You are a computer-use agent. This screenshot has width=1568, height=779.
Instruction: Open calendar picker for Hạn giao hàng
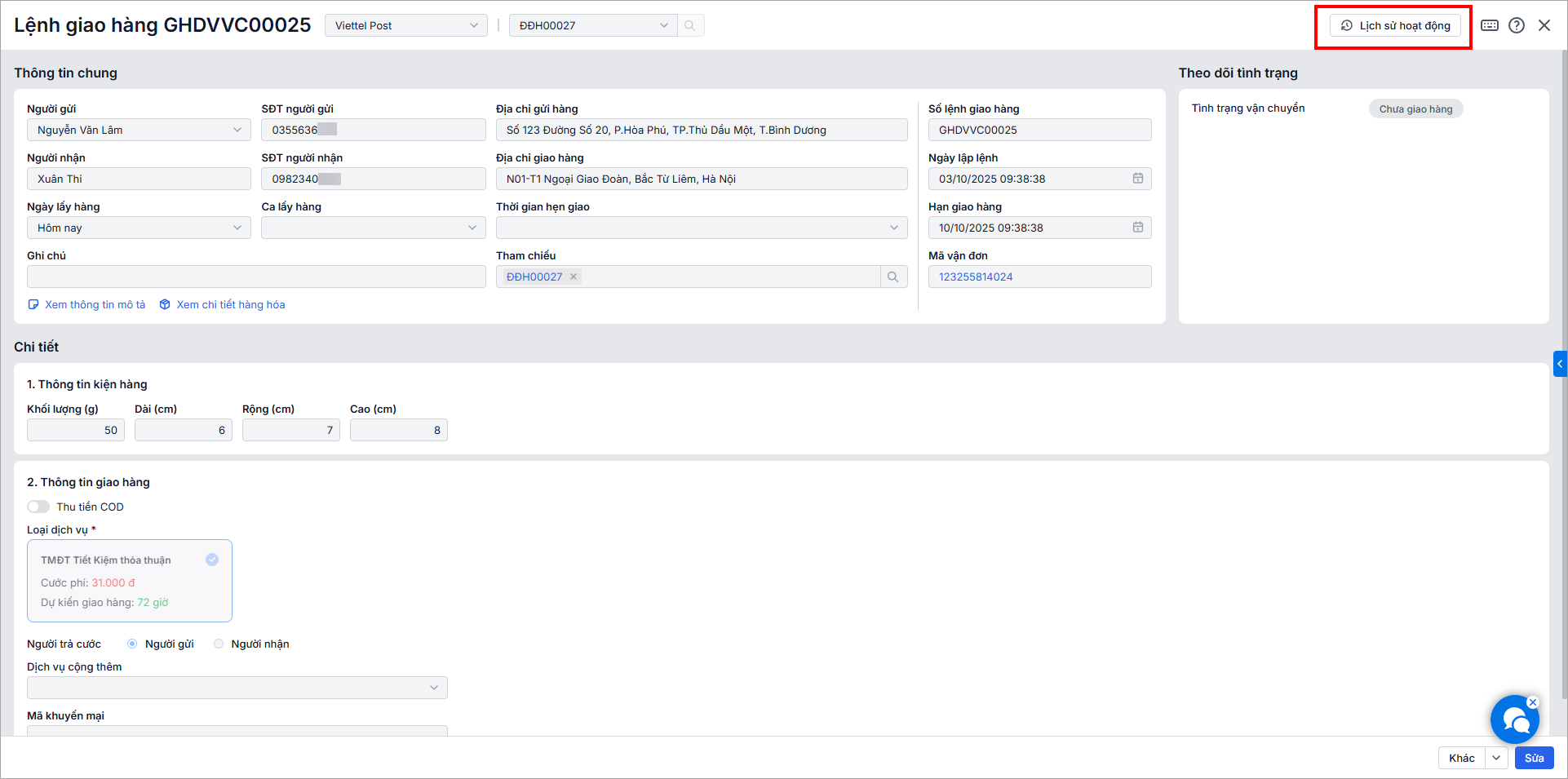tap(1138, 228)
